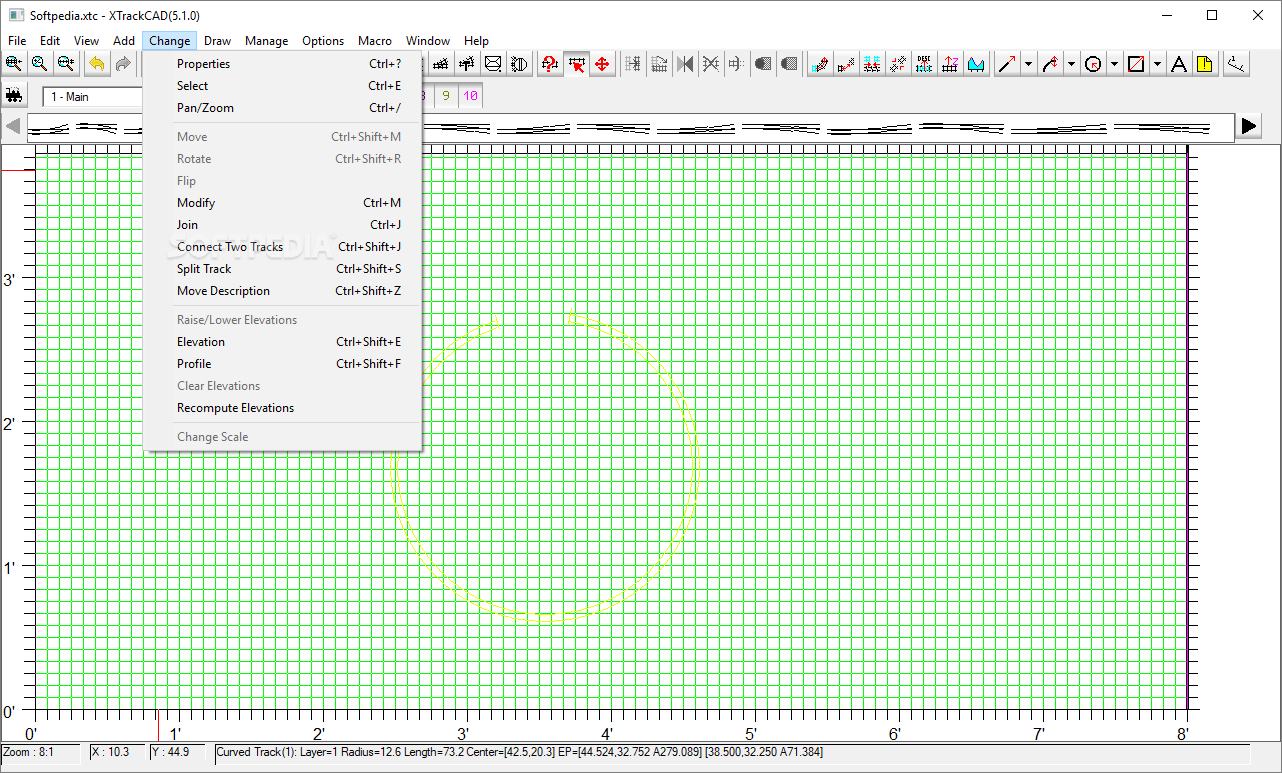This screenshot has height=773, width=1282.
Task: Open the Manage menu
Action: (267, 41)
